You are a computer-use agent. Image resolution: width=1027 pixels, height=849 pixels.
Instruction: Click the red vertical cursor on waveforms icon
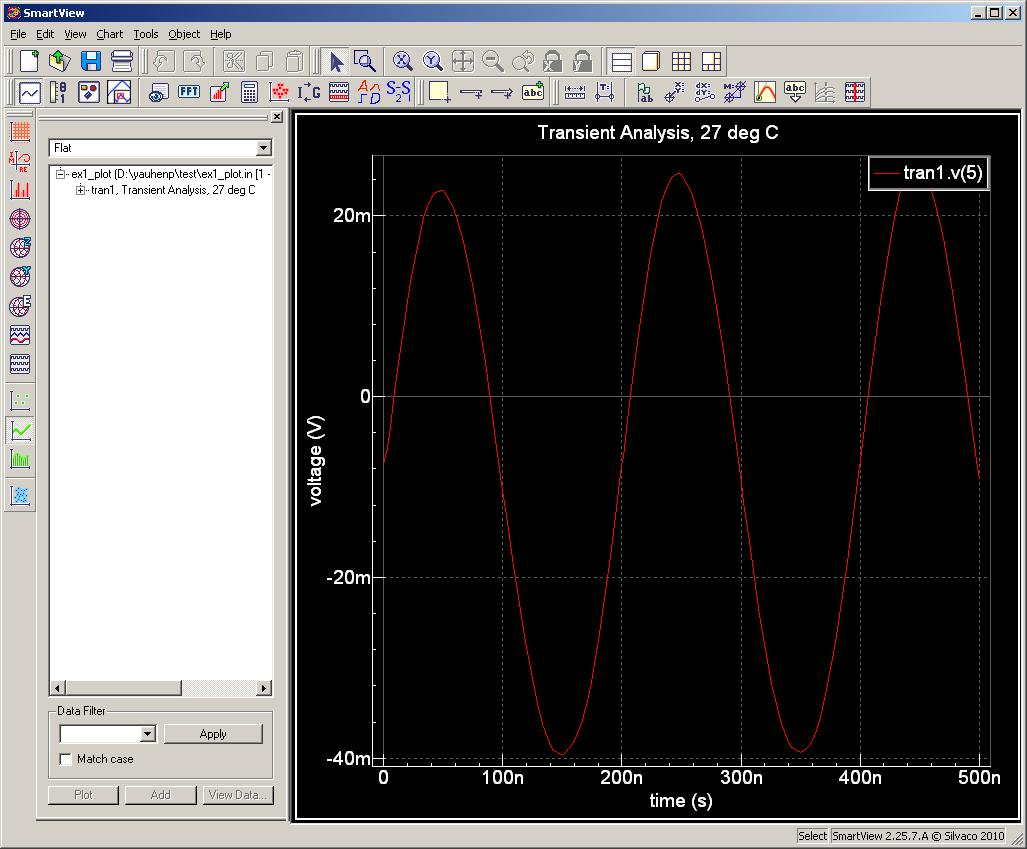coord(855,92)
